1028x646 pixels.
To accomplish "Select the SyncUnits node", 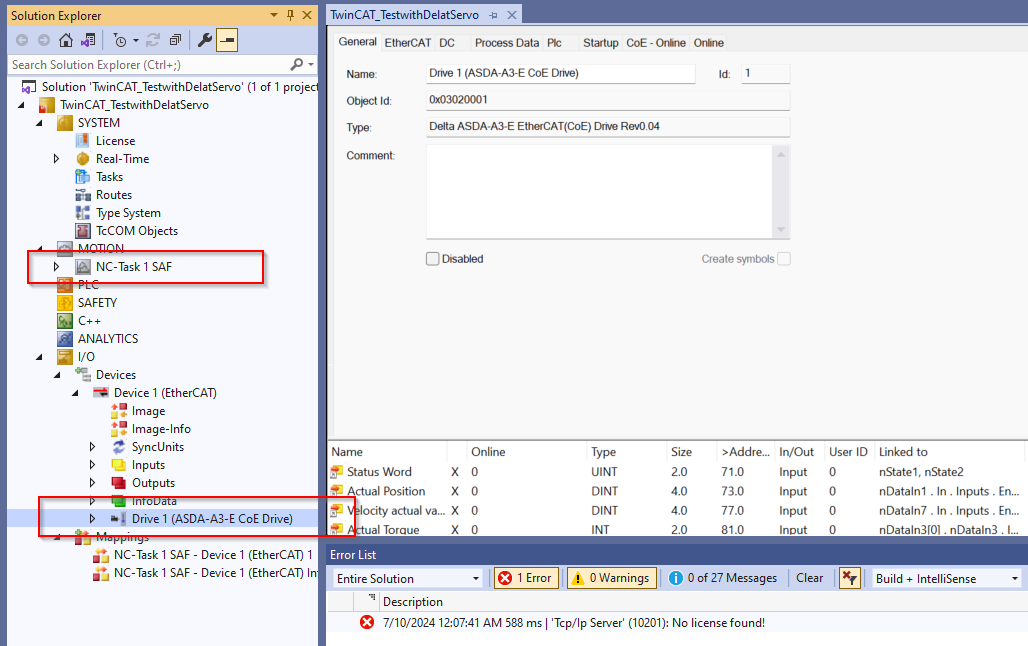I will pos(158,447).
